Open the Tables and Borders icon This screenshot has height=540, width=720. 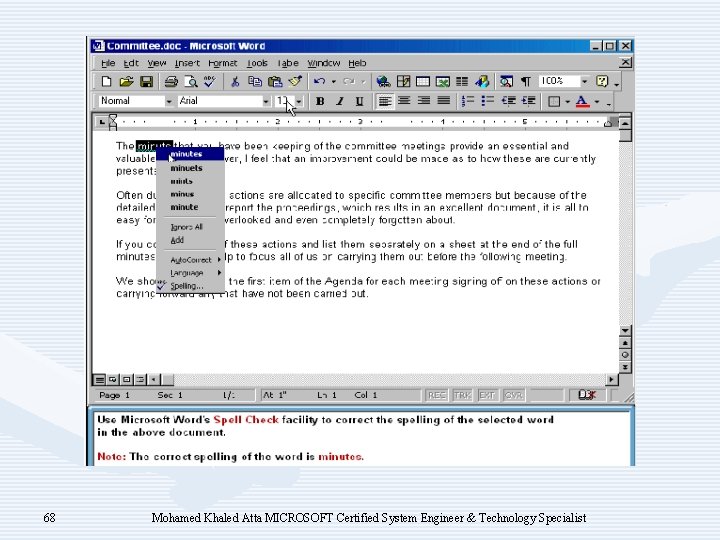(403, 82)
